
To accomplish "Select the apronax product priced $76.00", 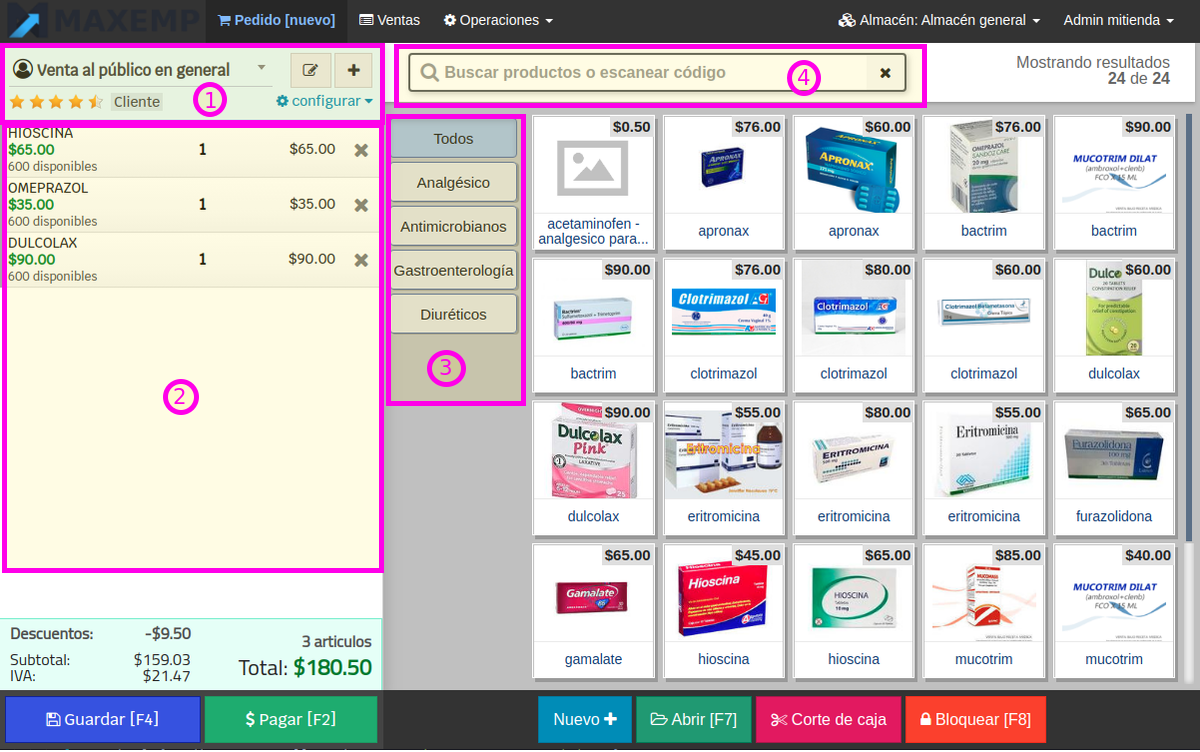I will click(724, 183).
